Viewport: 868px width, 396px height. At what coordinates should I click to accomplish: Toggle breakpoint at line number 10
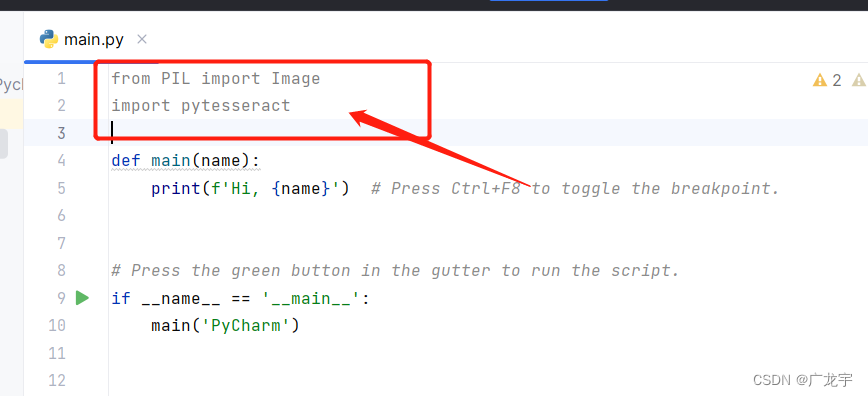[x=57, y=325]
